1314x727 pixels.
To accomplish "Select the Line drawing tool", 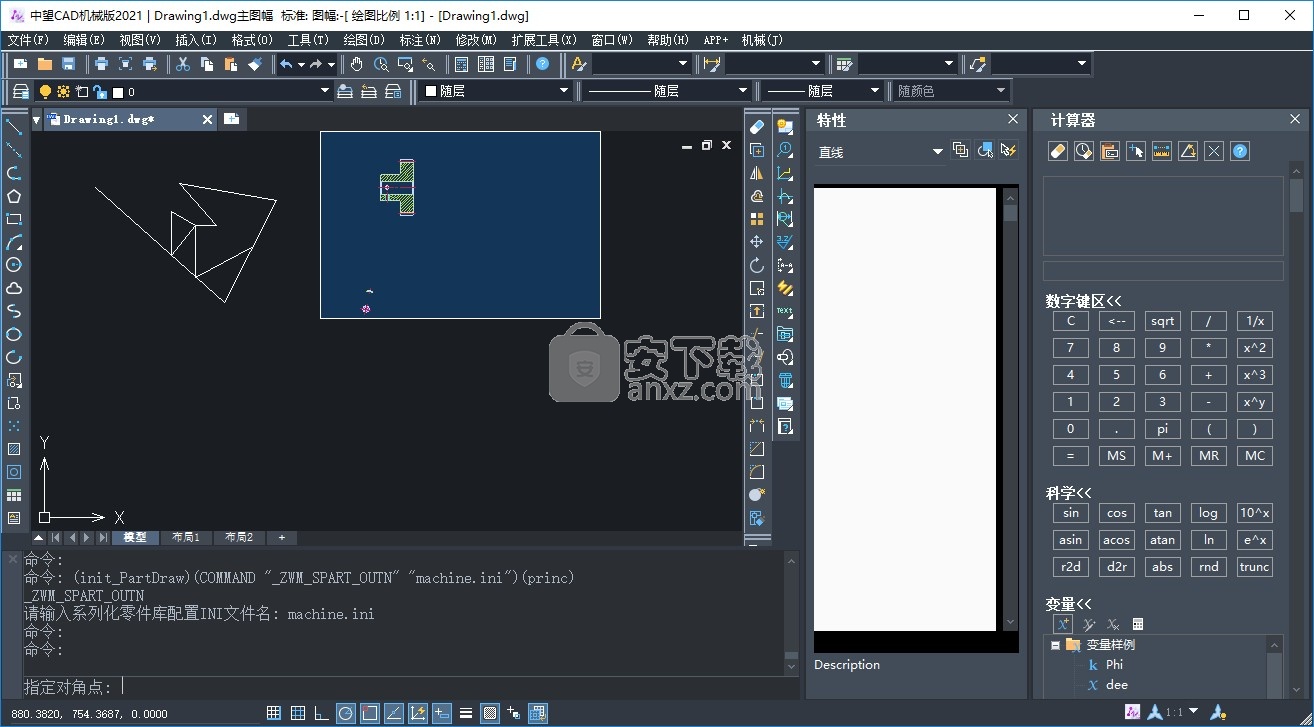I will pos(14,126).
